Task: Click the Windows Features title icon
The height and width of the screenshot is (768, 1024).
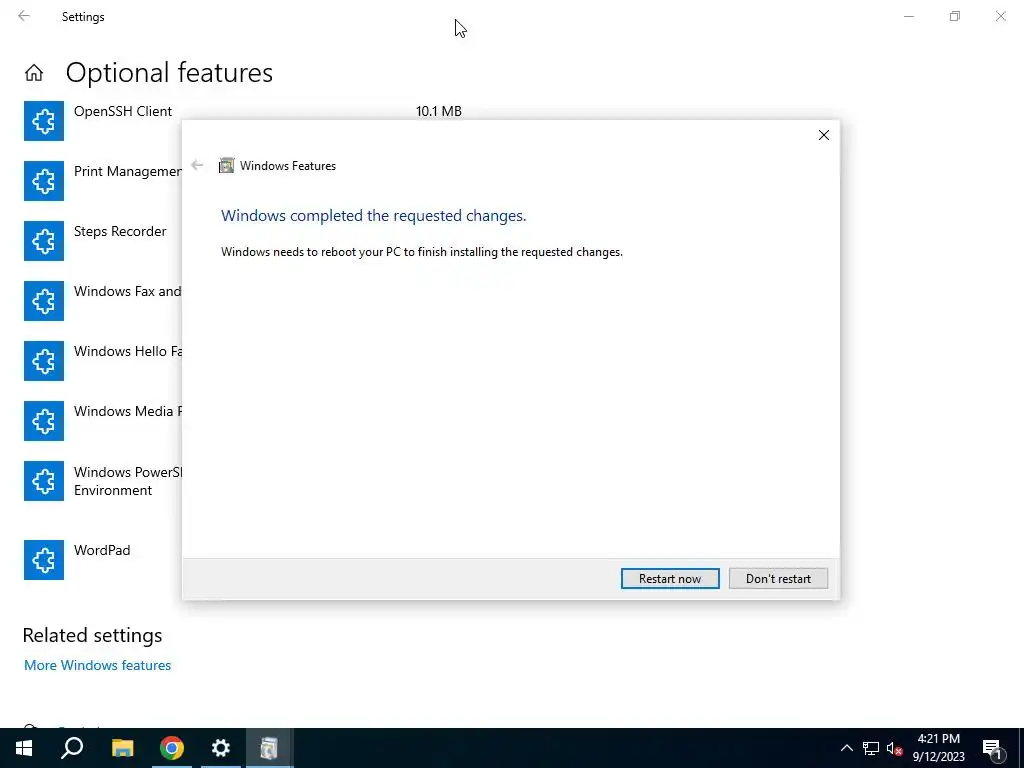Action: tap(226, 165)
